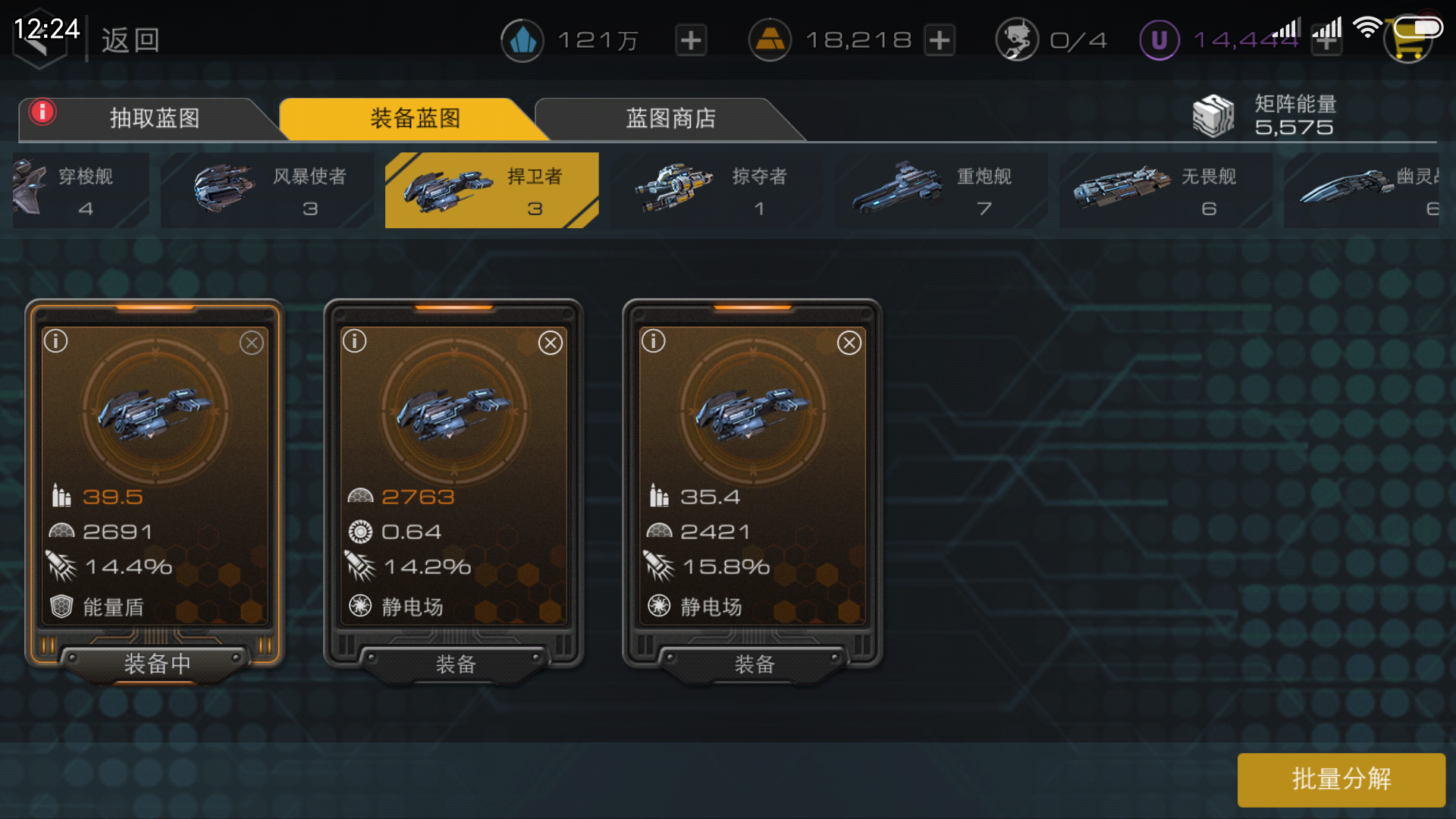This screenshot has height=819, width=1456.
Task: Select the 掠夺者 ship category
Action: 716,190
